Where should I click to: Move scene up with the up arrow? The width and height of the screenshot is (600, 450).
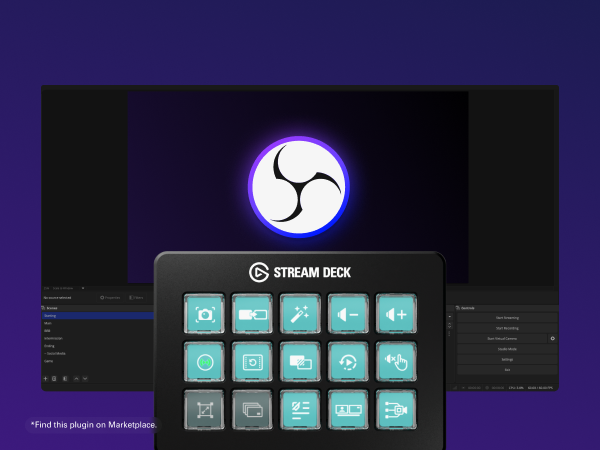point(76,378)
